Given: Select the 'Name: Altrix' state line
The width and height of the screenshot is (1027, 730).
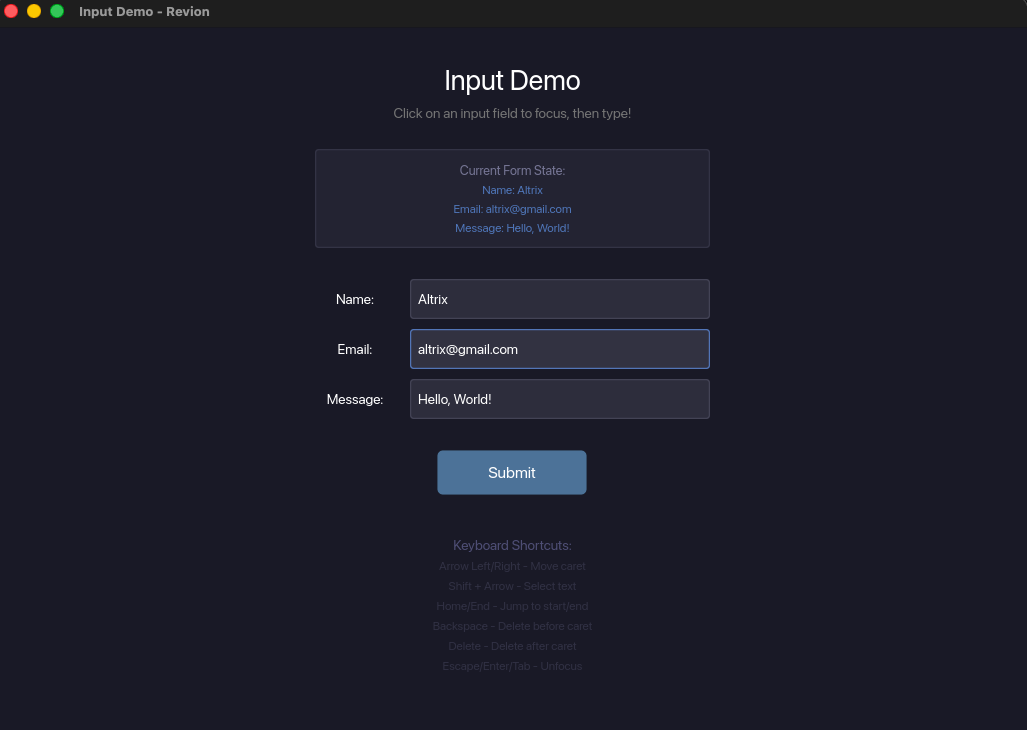Looking at the screenshot, I should (x=512, y=190).
